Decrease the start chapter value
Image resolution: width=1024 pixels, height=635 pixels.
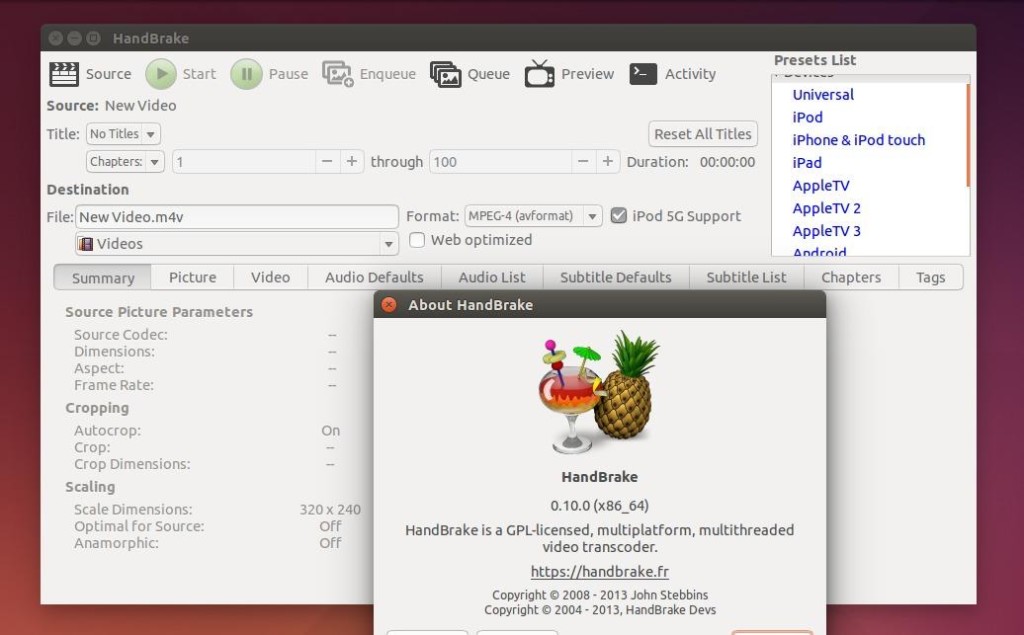[327, 161]
